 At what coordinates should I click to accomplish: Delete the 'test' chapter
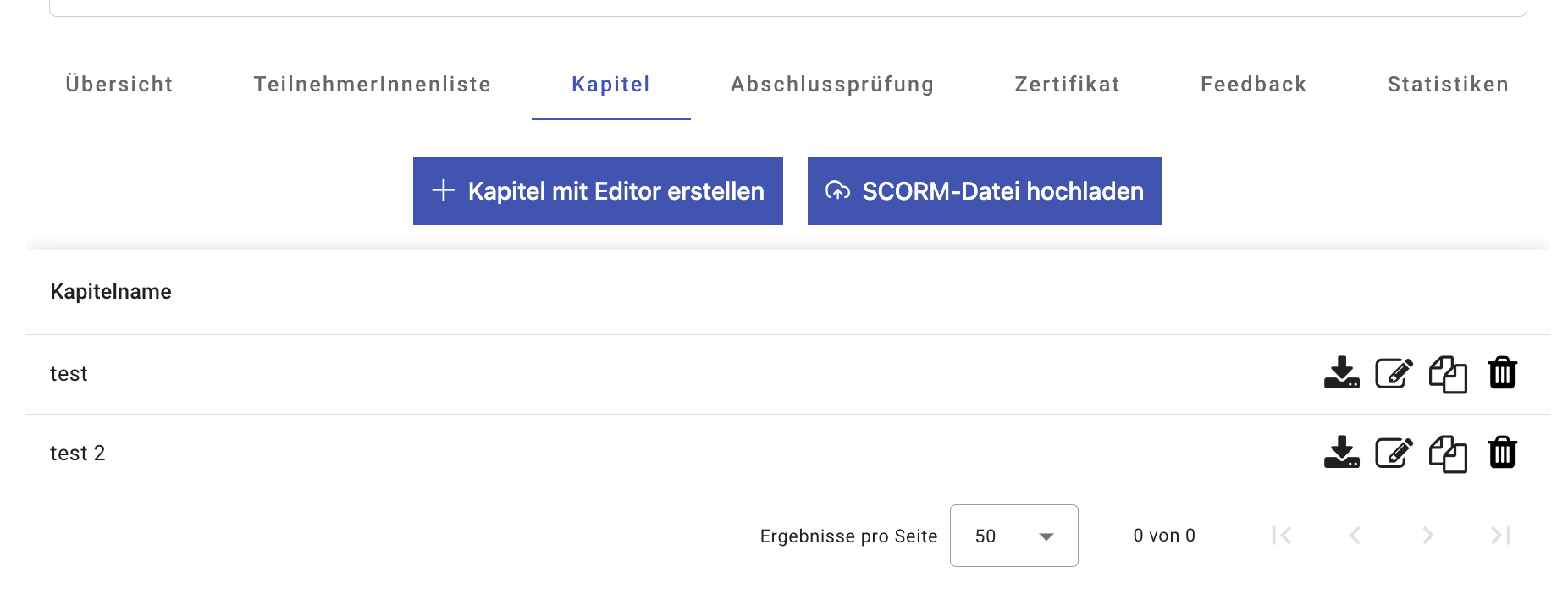tap(1502, 373)
